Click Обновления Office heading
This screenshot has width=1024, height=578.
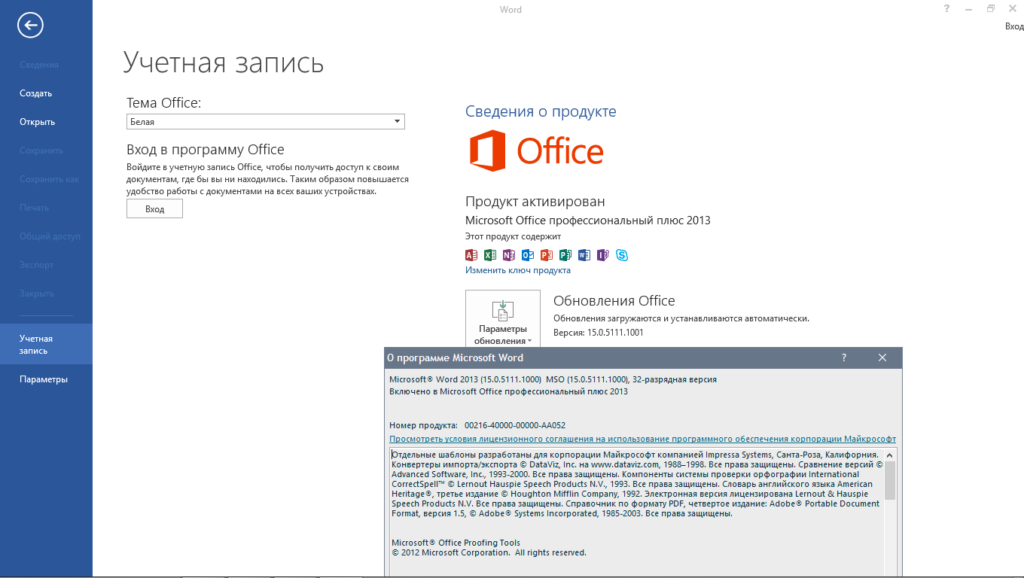click(614, 301)
